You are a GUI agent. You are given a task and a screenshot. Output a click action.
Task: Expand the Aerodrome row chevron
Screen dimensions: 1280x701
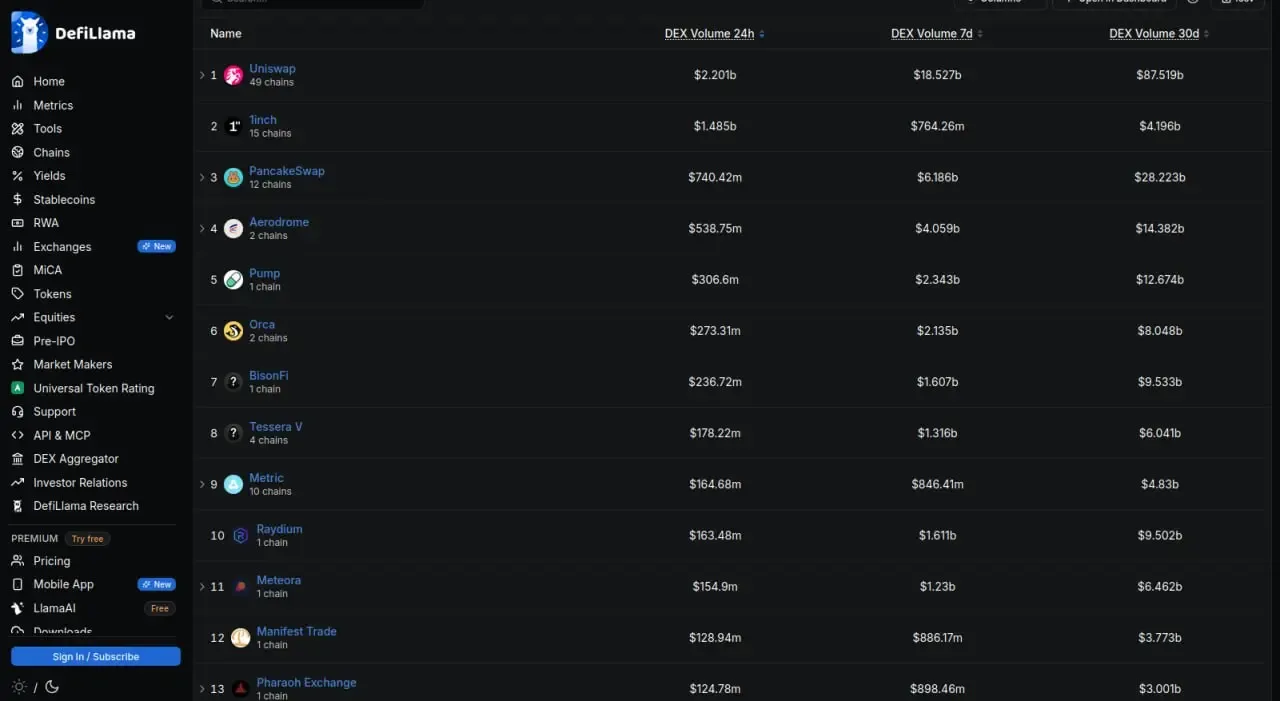point(202,229)
